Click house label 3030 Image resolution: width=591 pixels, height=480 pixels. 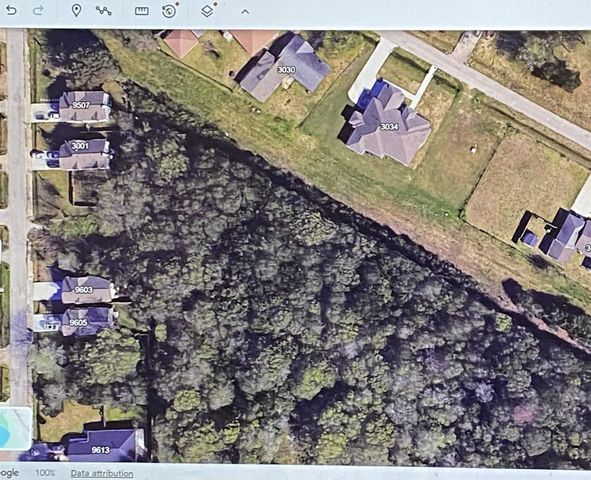286,70
